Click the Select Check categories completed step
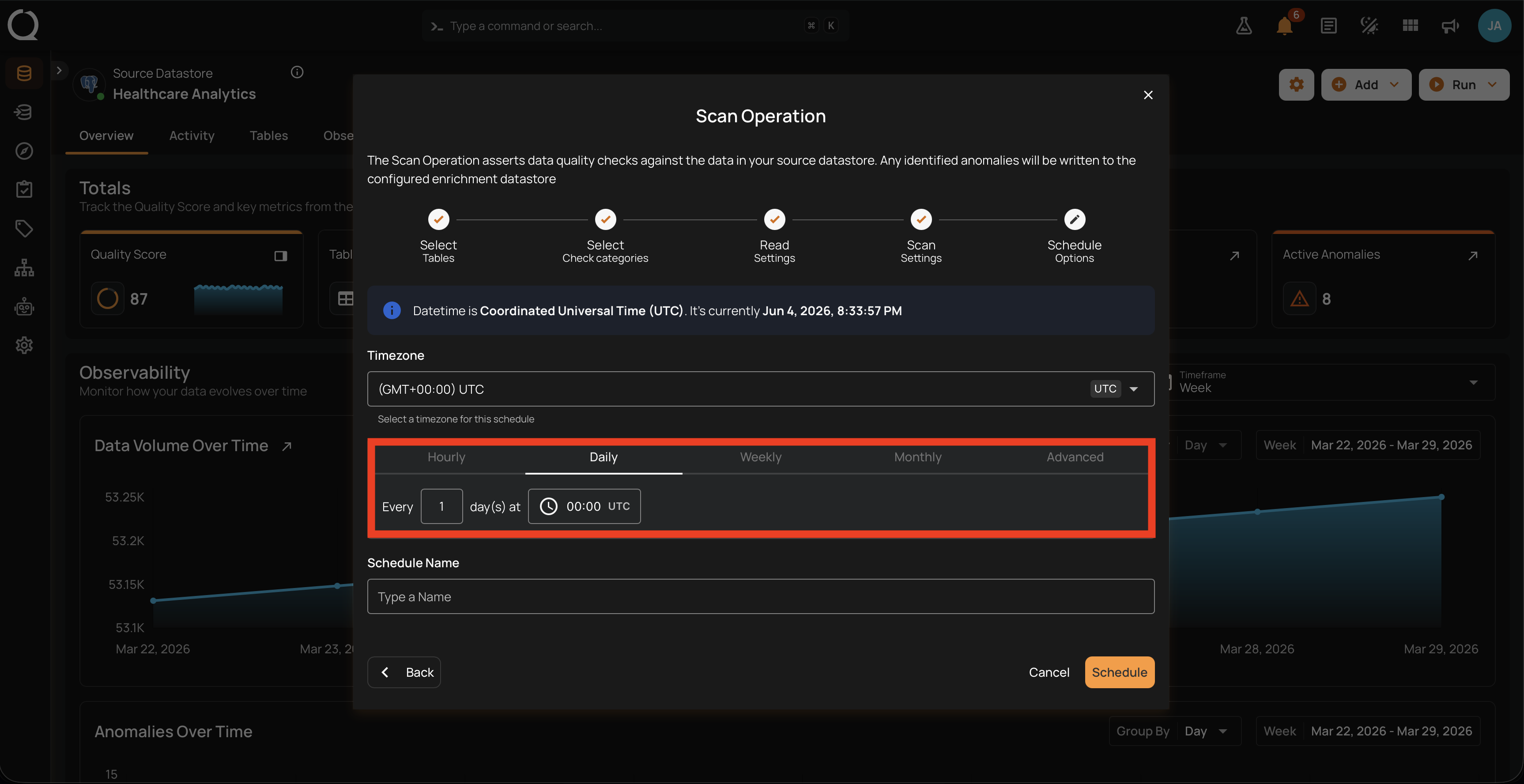 605,219
